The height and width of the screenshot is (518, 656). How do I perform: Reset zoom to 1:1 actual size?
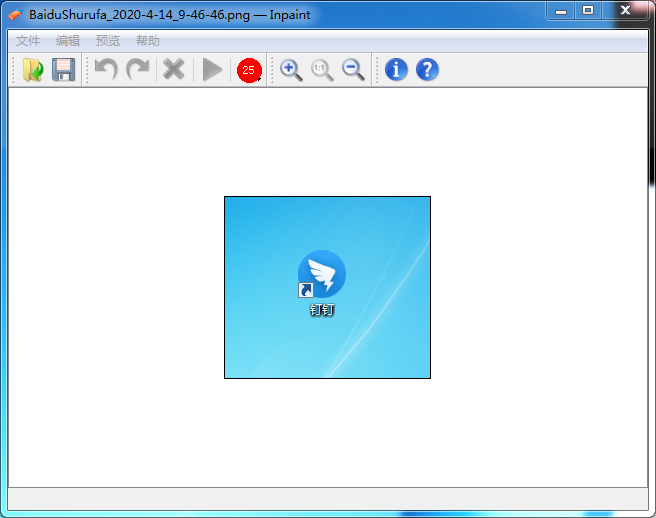[322, 70]
